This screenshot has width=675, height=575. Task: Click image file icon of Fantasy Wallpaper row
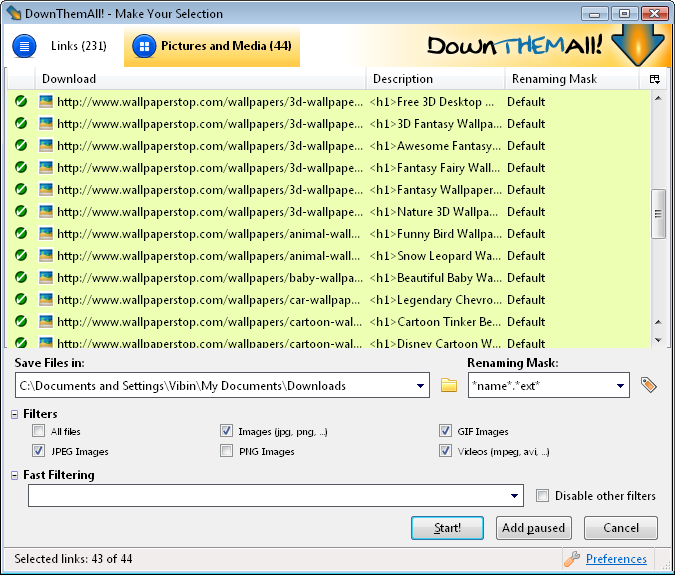coord(46,189)
